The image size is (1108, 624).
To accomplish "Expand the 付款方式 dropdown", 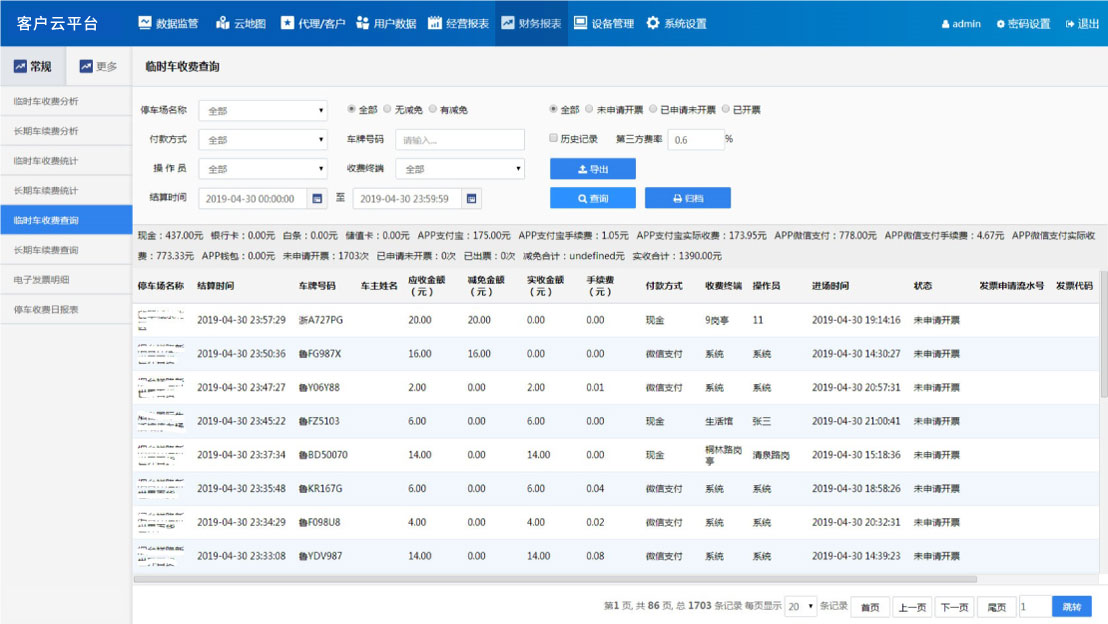I will [x=263, y=140].
